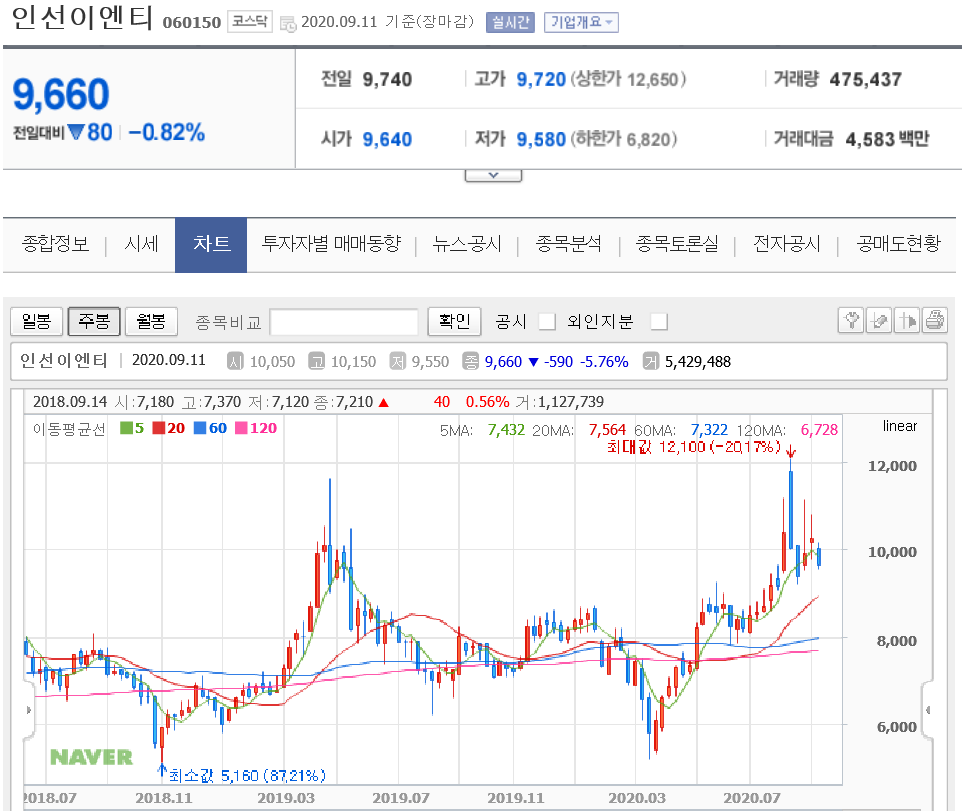Switch to monthly candles 월봉

tap(151, 321)
